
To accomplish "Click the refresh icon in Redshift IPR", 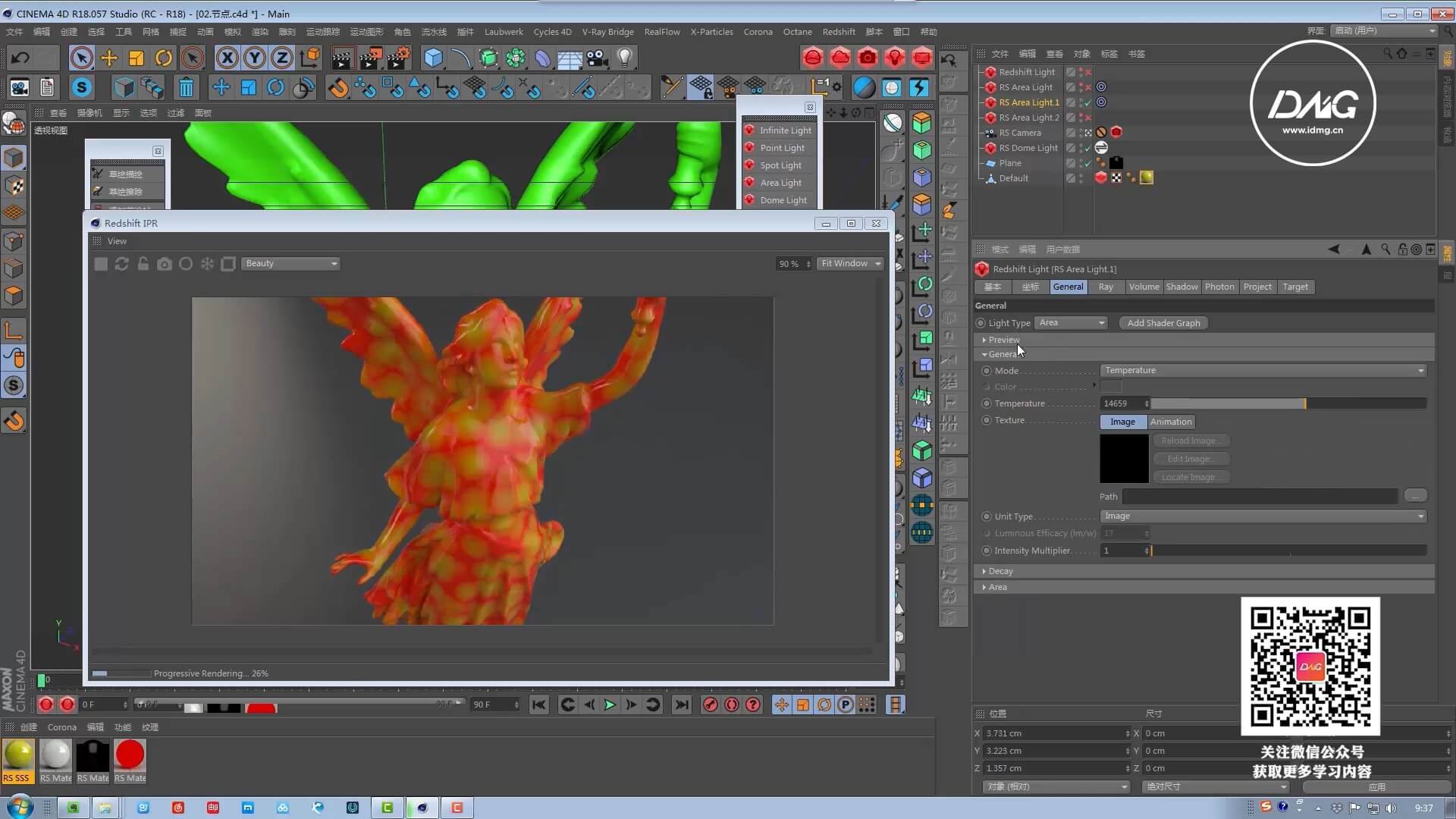I will coord(121,264).
